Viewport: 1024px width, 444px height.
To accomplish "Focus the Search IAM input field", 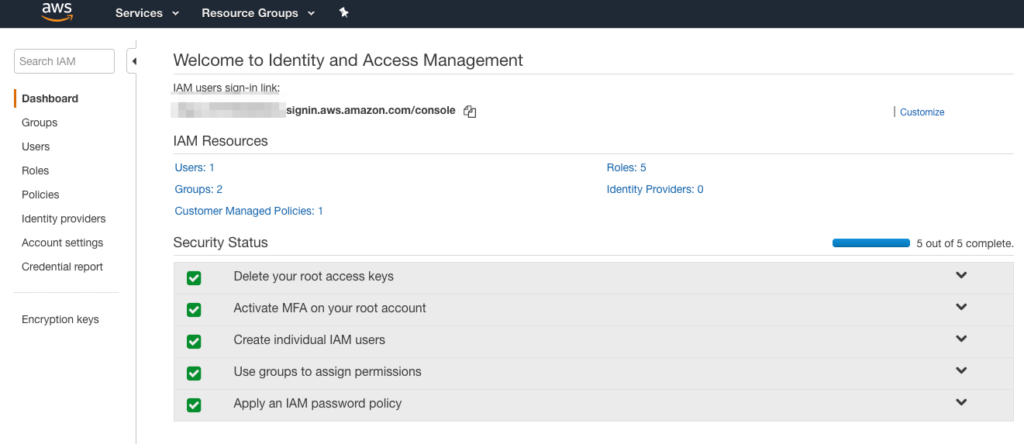I will (x=64, y=61).
